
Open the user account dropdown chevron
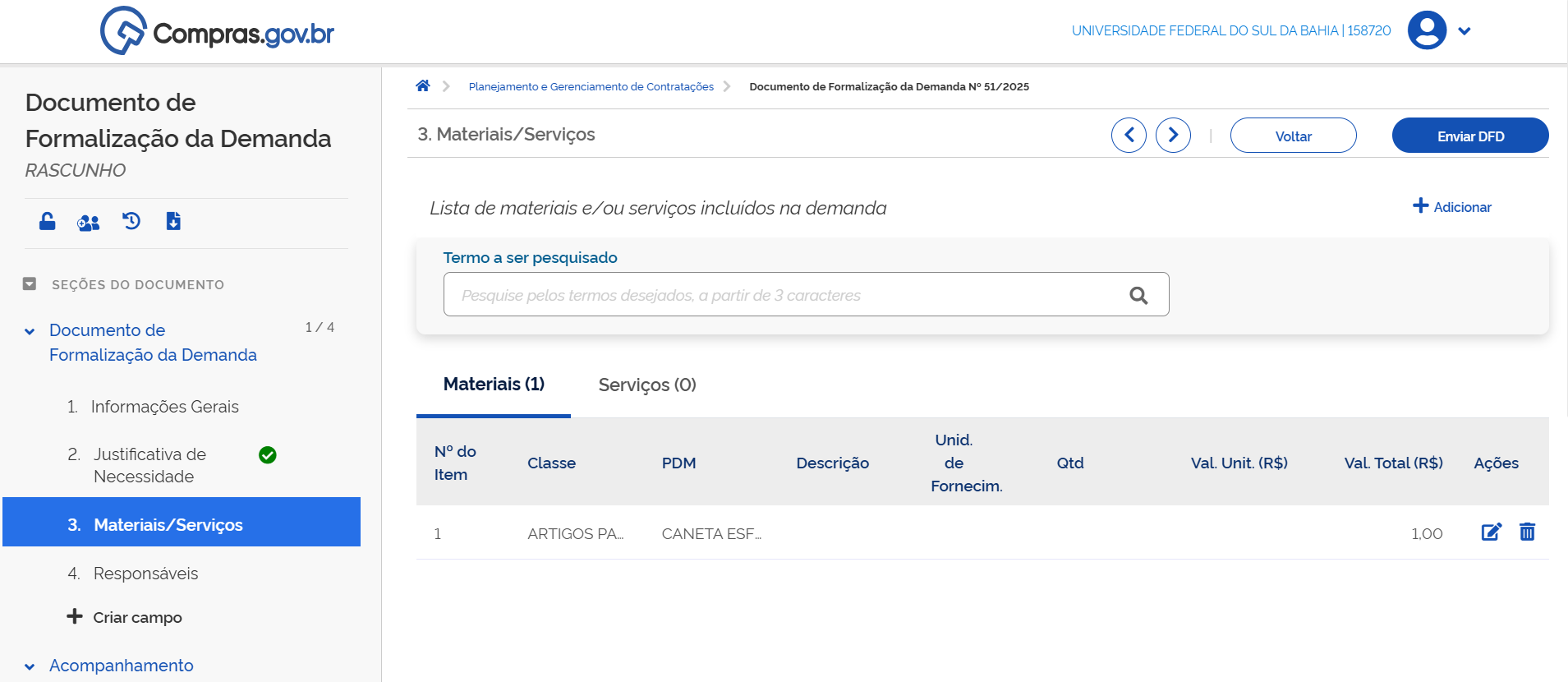[1465, 31]
